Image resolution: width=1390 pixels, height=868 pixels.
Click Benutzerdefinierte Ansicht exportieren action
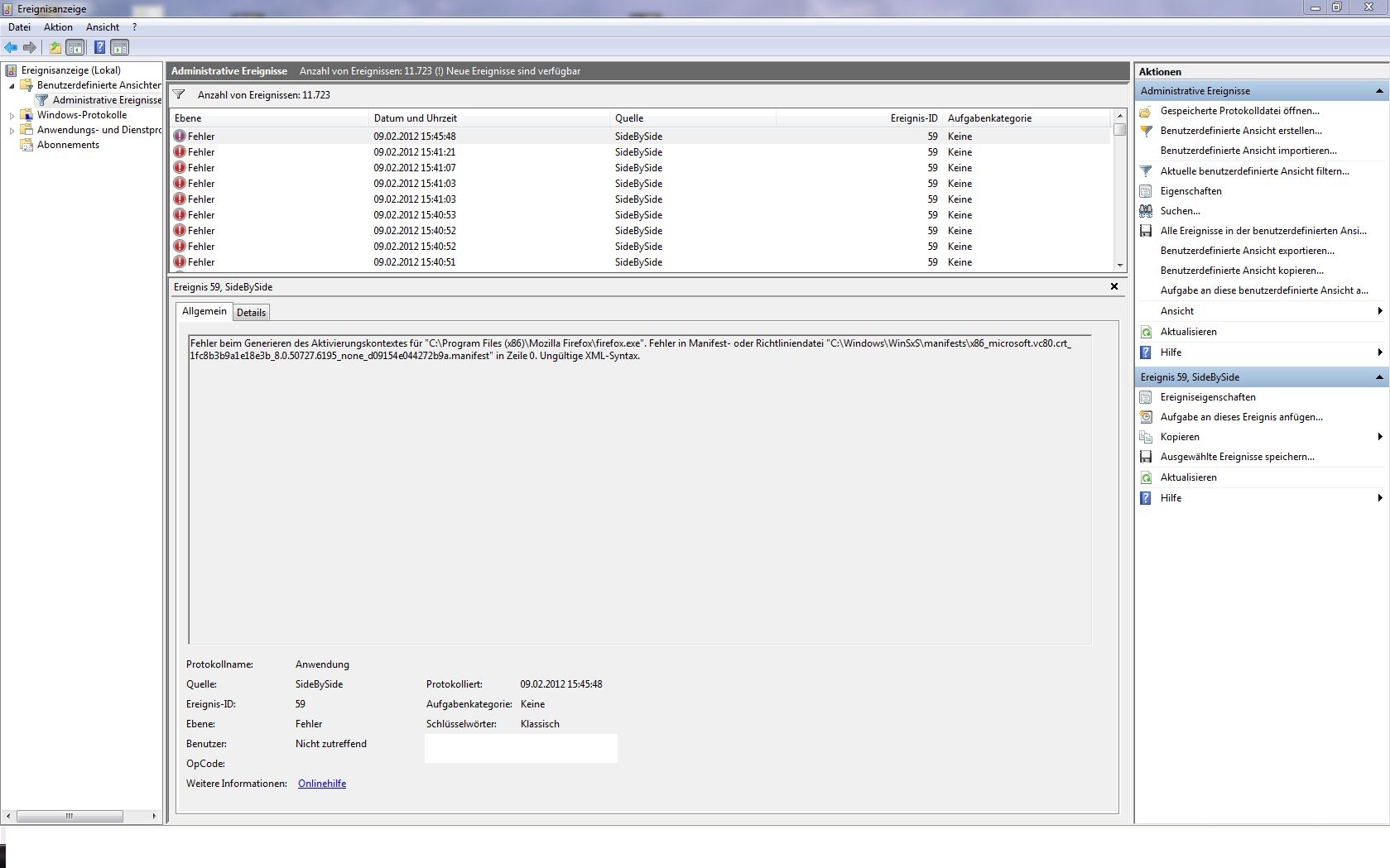[x=1247, y=251]
